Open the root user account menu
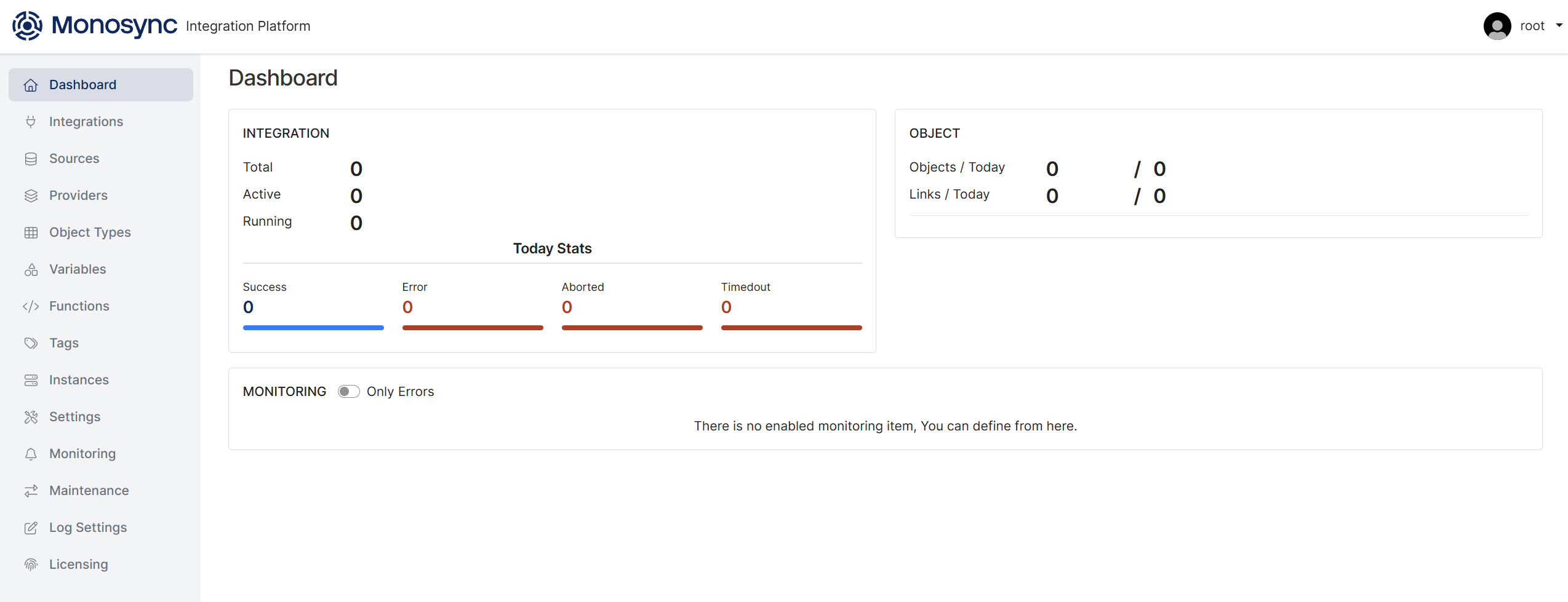 click(x=1532, y=26)
